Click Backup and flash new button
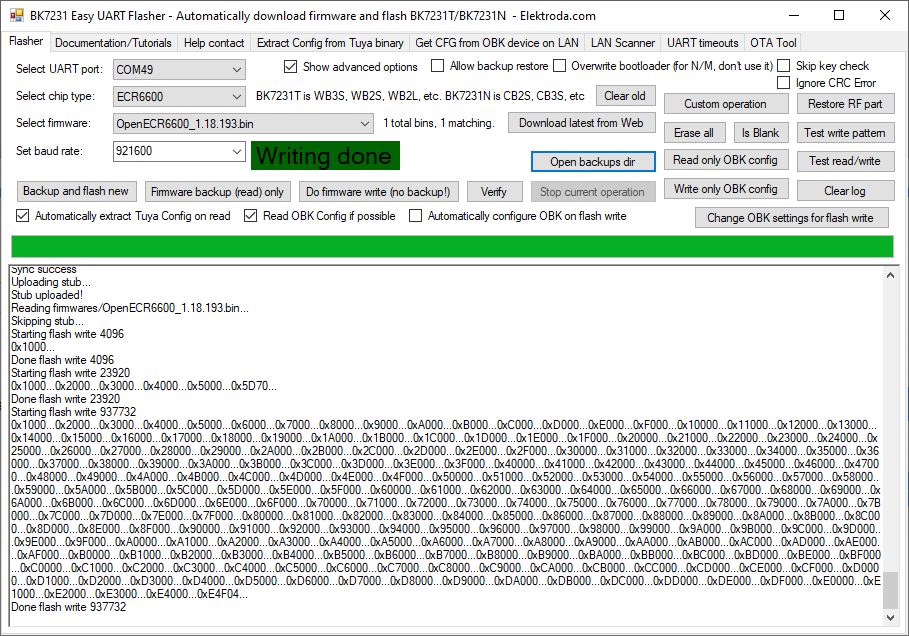Viewport: 909px width, 636px height. [75, 191]
